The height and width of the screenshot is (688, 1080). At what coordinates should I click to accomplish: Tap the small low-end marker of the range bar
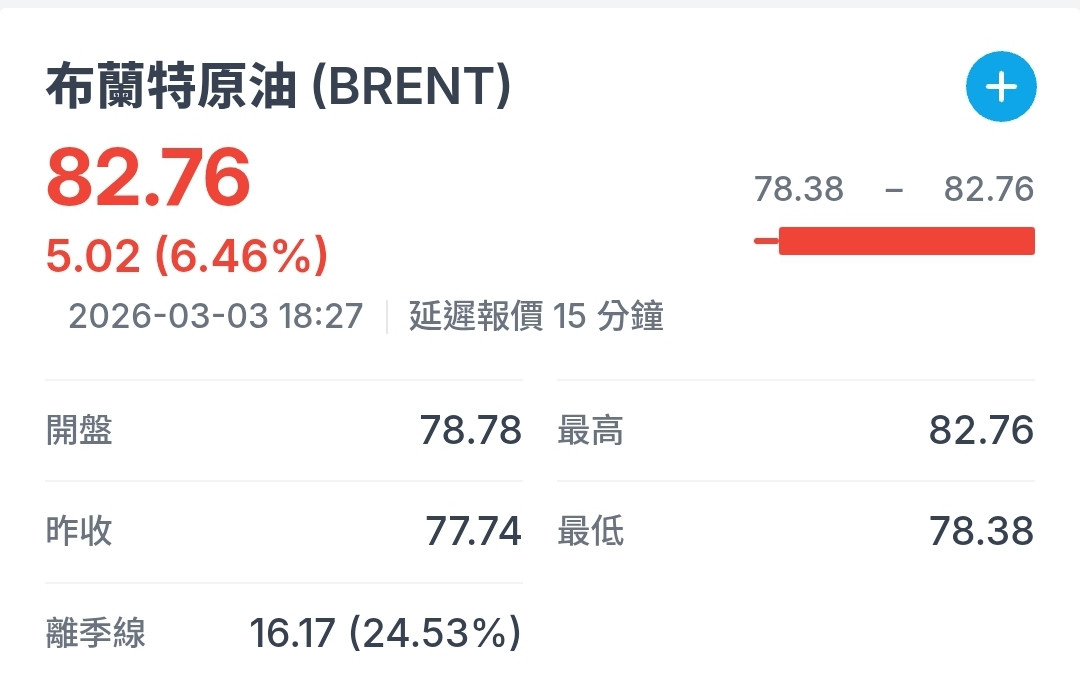(x=765, y=241)
